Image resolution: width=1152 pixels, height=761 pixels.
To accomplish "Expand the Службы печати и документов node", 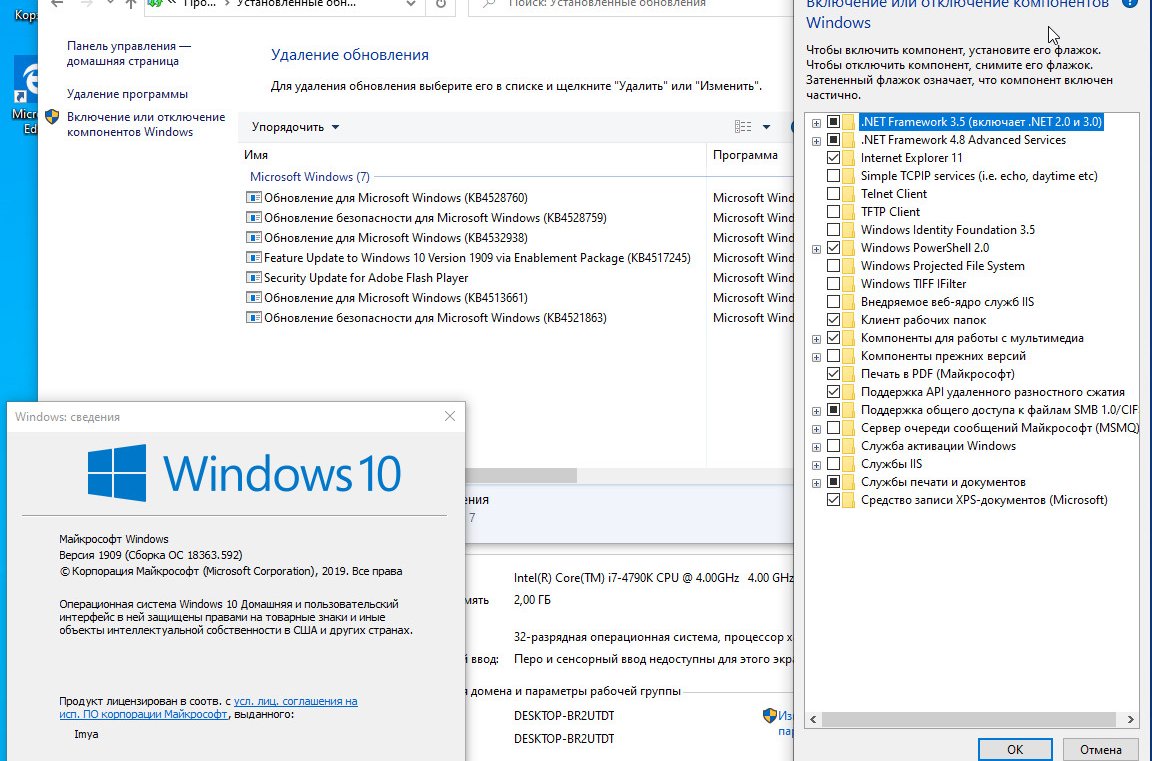I will [816, 483].
